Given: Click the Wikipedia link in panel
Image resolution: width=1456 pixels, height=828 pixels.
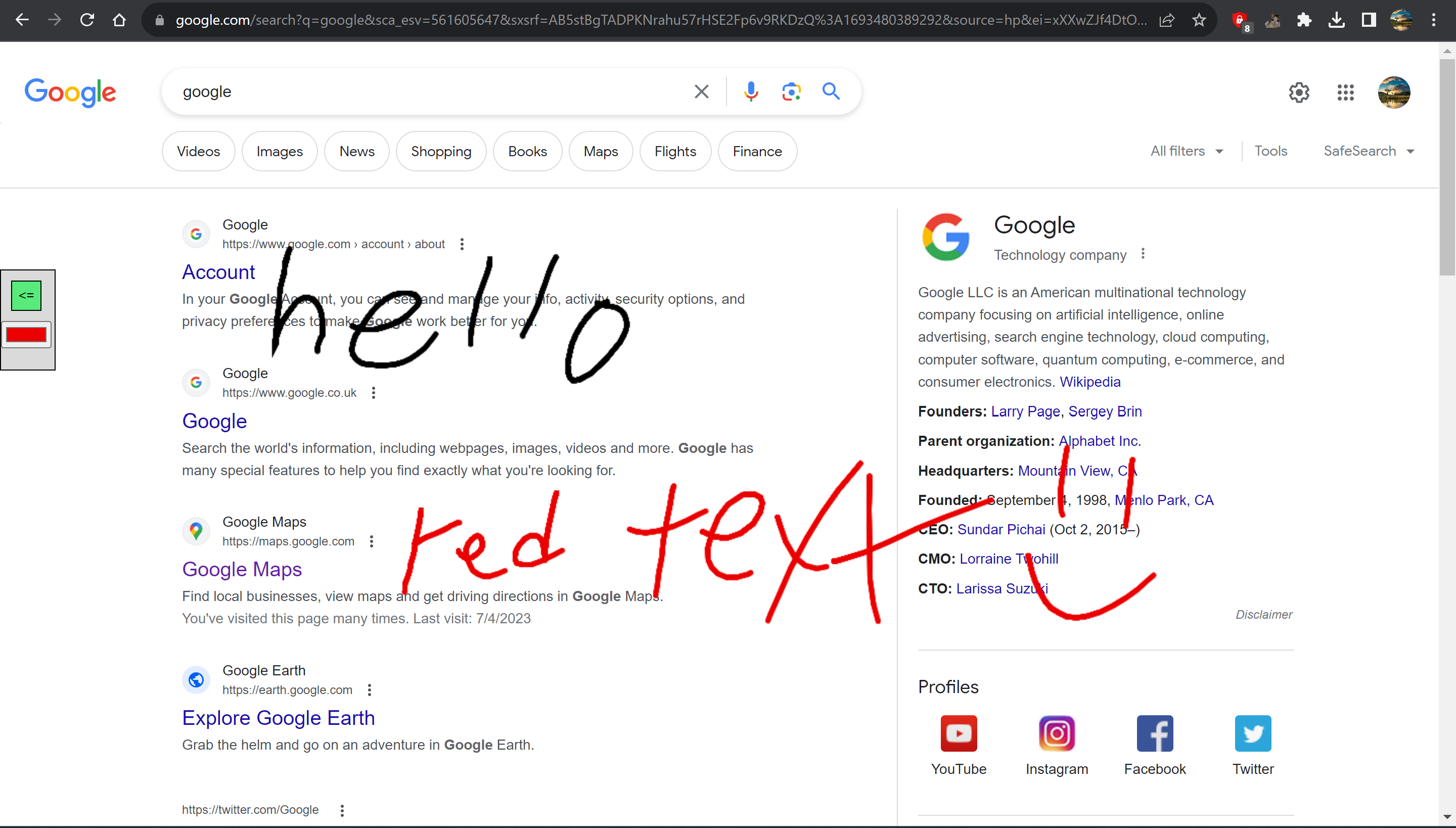Looking at the screenshot, I should (1089, 382).
